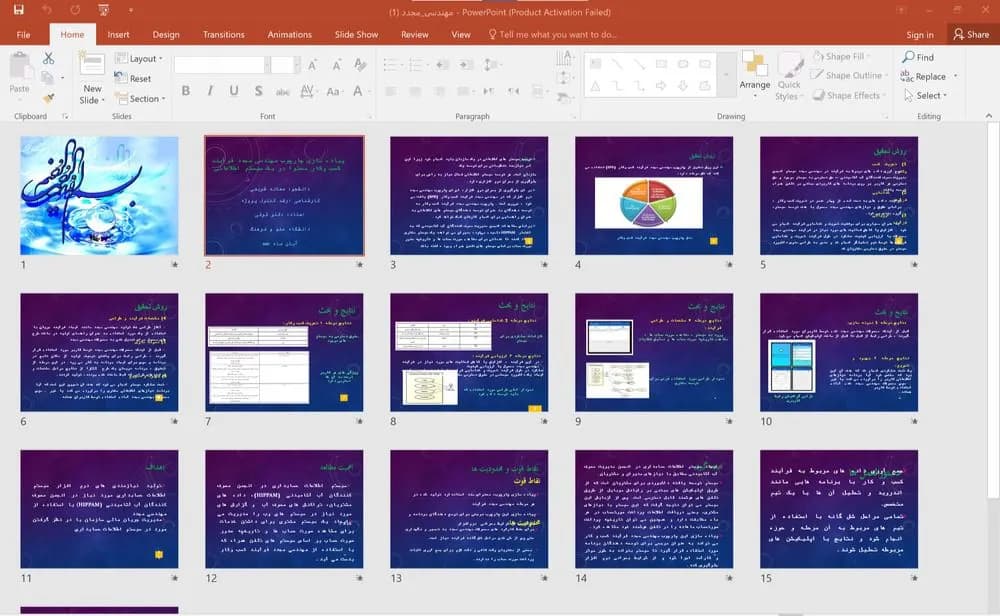Open the Clipboard dialog launcher

coord(65,117)
